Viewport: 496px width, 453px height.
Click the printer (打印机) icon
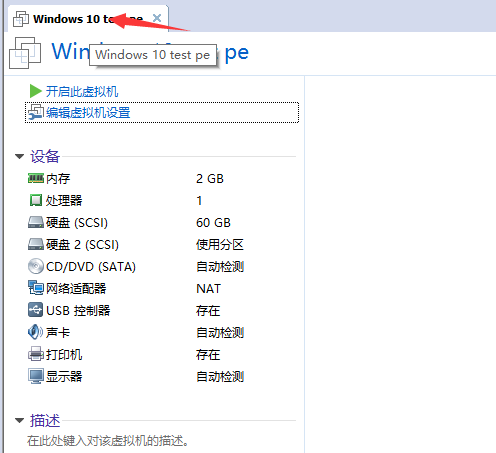36,354
